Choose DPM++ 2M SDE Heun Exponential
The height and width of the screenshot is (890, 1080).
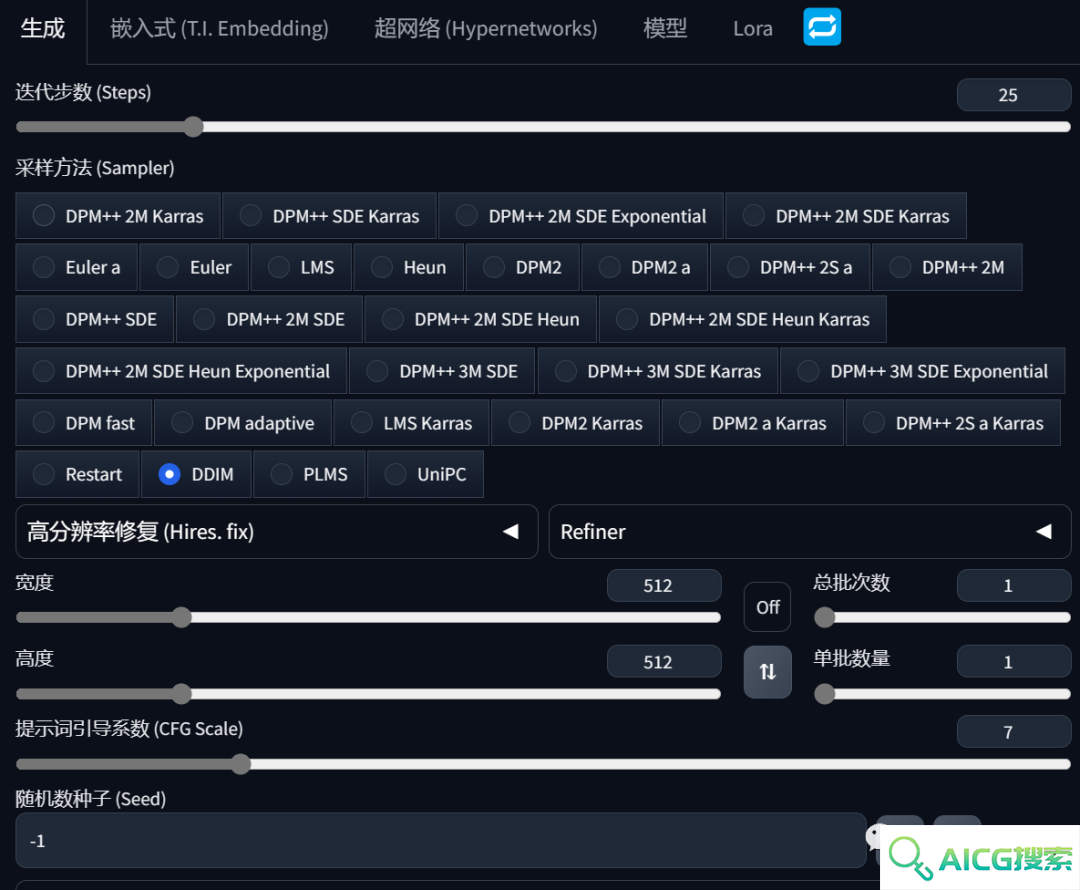pos(181,371)
